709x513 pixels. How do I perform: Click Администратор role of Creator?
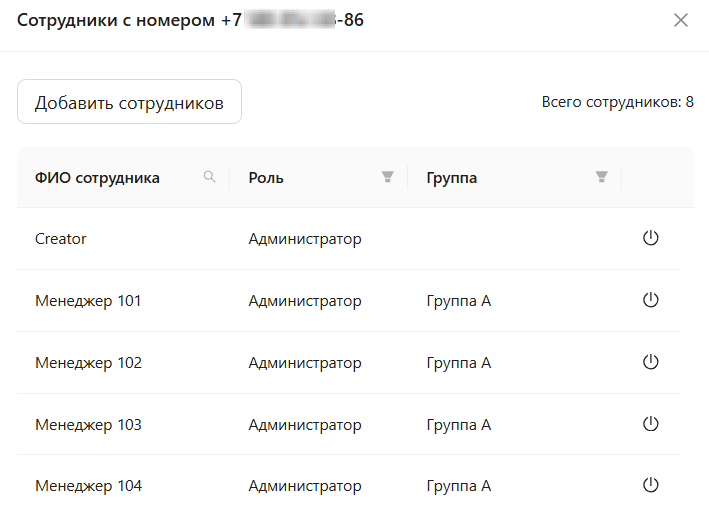point(305,239)
